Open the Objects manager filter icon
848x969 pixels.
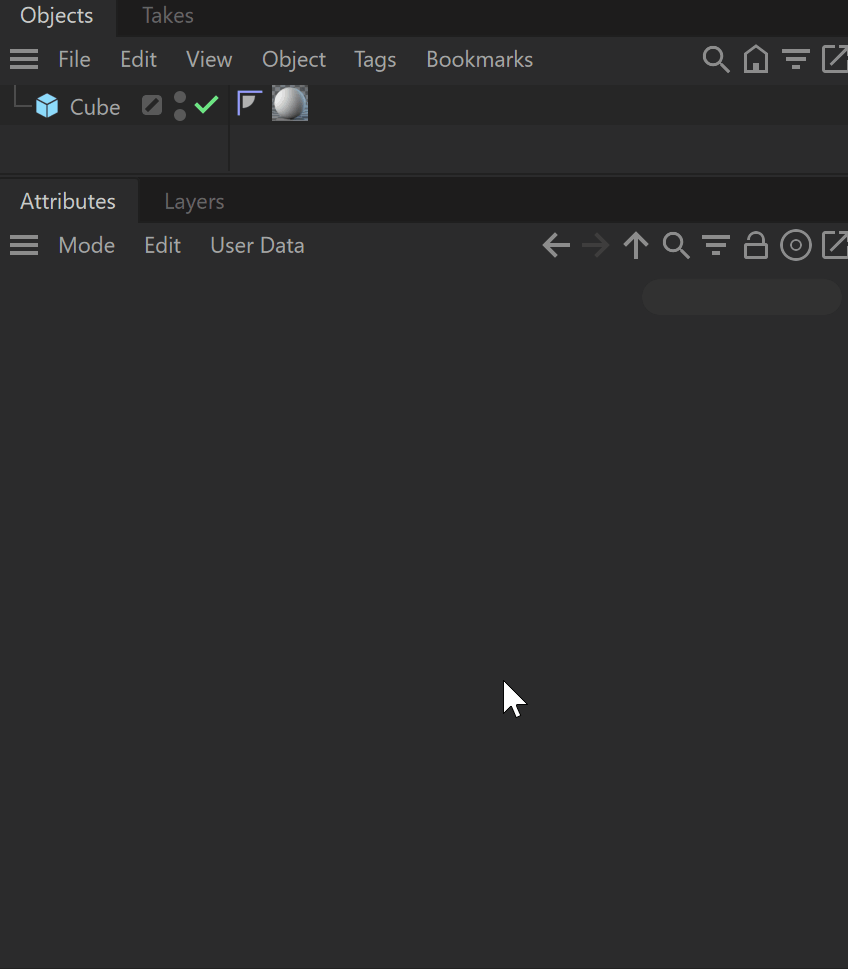[x=795, y=59]
